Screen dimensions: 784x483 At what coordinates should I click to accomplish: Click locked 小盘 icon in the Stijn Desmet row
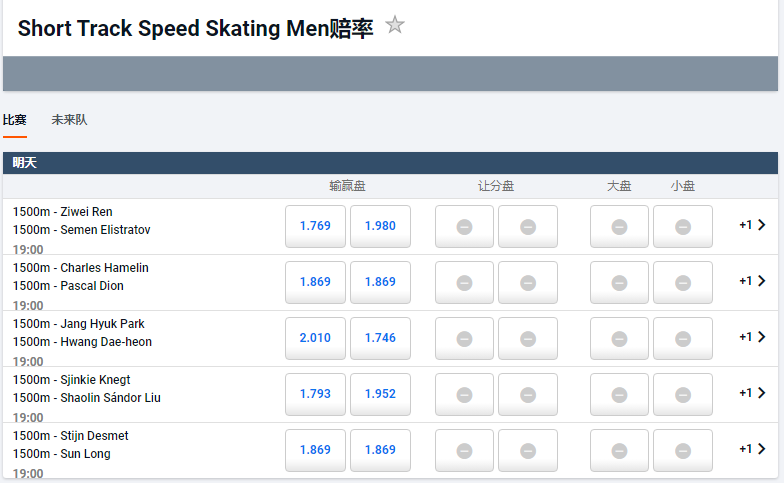click(x=682, y=451)
